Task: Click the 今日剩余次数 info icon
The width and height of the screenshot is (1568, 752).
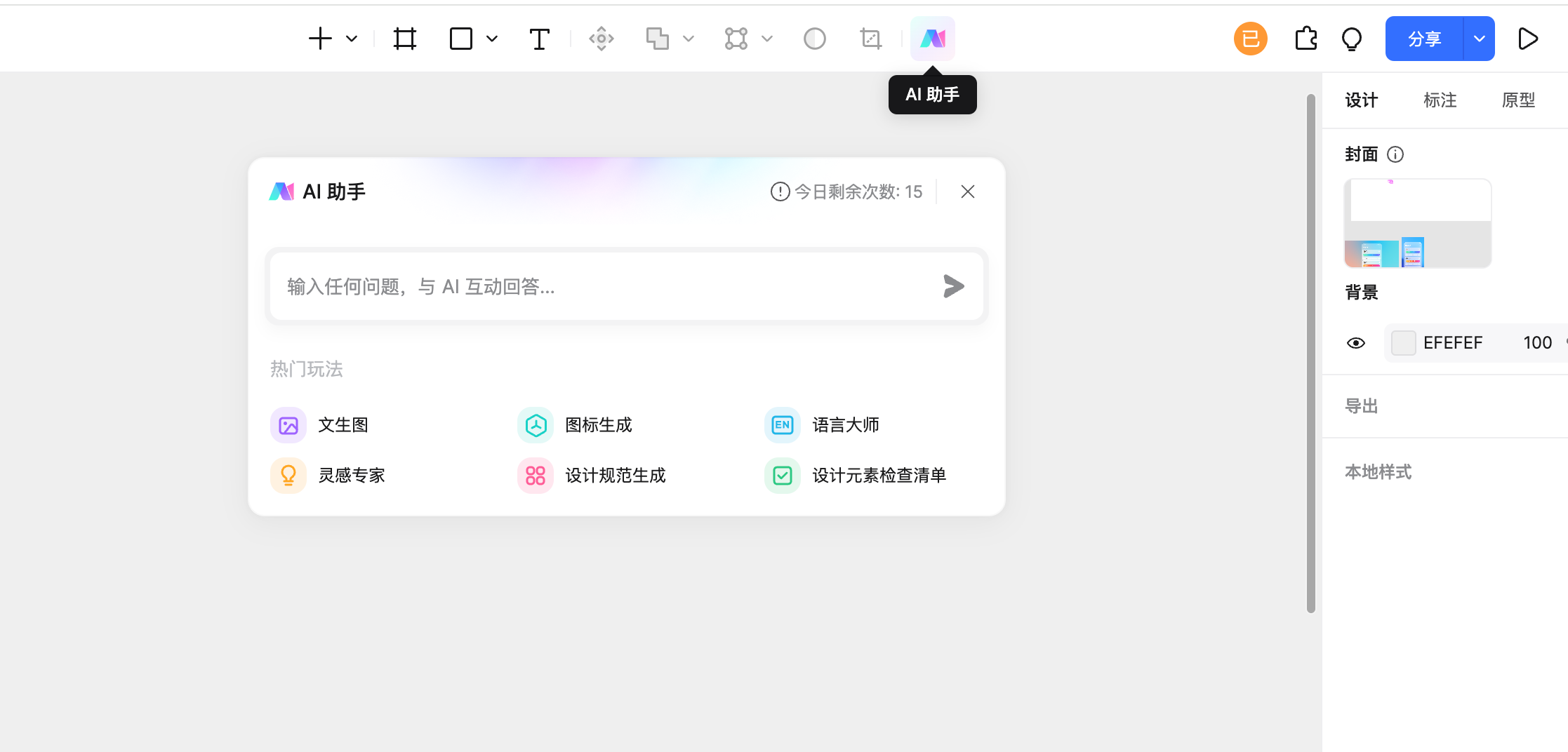Action: (780, 192)
